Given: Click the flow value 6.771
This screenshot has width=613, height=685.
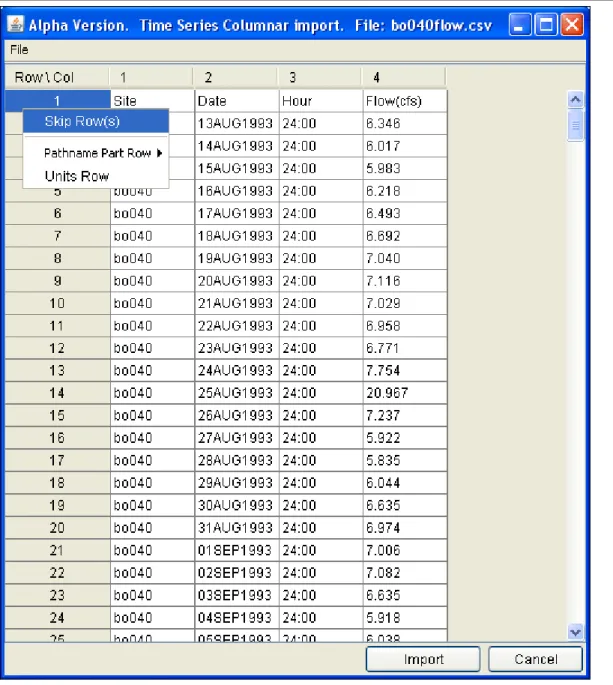Looking at the screenshot, I should coord(405,348).
